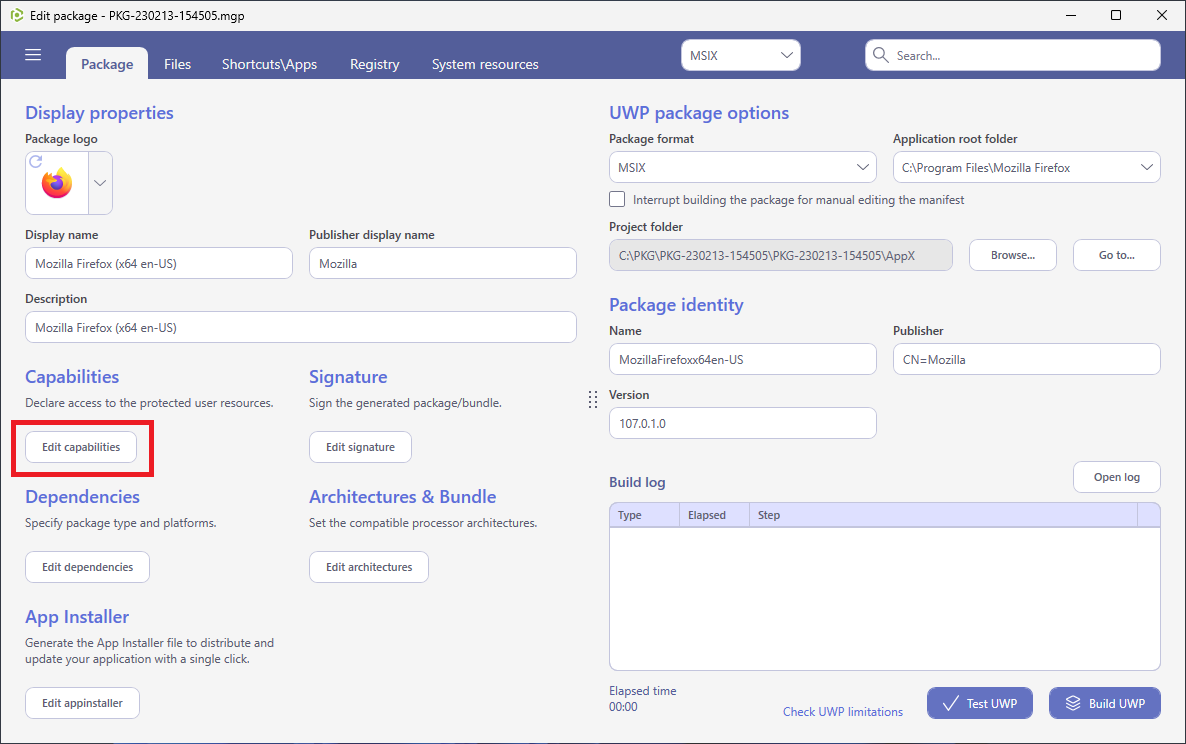Screen dimensions: 1186x744
Task: Open the Shortcuts\Apps tab
Action: coord(269,64)
